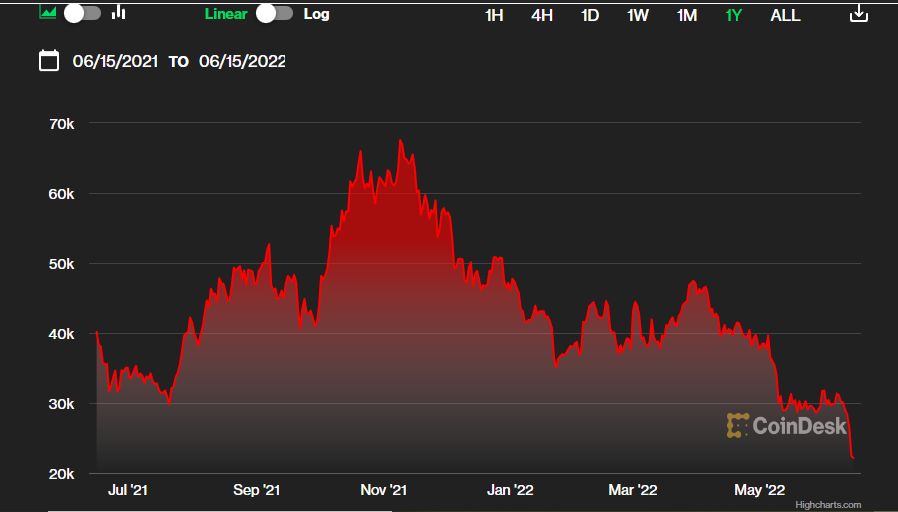This screenshot has height=512, width=898.
Task: Click the green area chart icon
Action: pyautogui.click(x=48, y=13)
